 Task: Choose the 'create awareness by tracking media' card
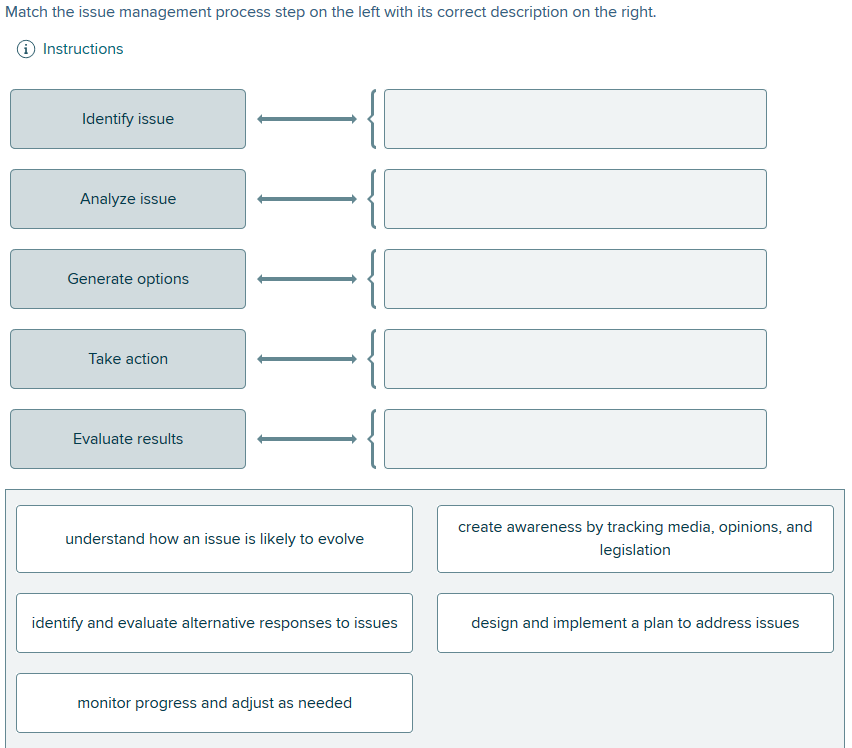(634, 538)
